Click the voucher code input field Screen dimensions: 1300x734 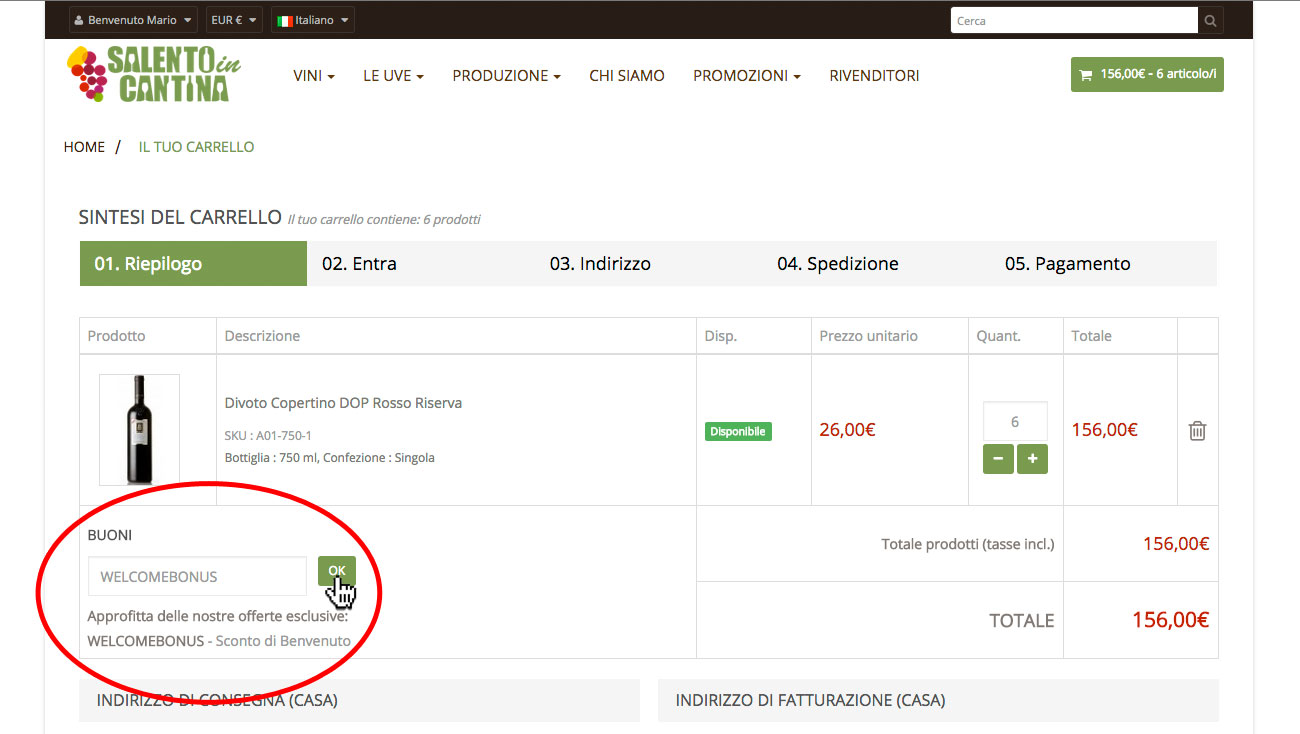(x=197, y=577)
